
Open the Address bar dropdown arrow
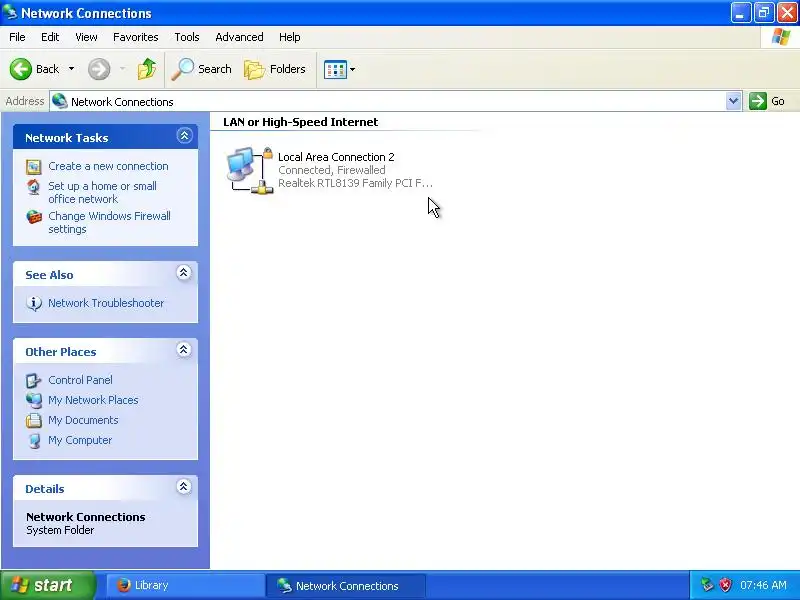733,101
